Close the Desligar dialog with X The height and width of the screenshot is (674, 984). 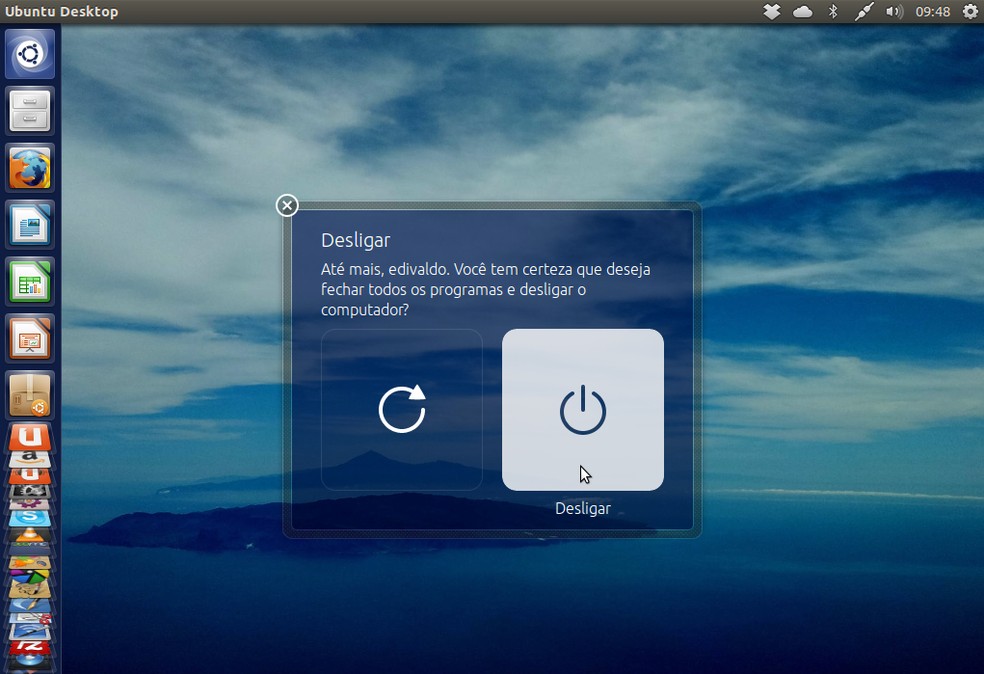(287, 205)
